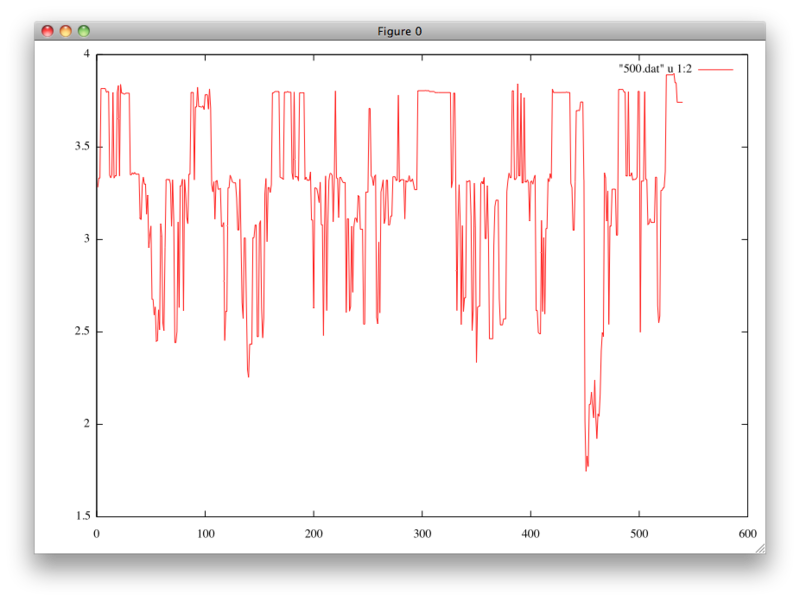Click the window resize grip corner
The height and width of the screenshot is (601, 800).
pyautogui.click(x=760, y=548)
